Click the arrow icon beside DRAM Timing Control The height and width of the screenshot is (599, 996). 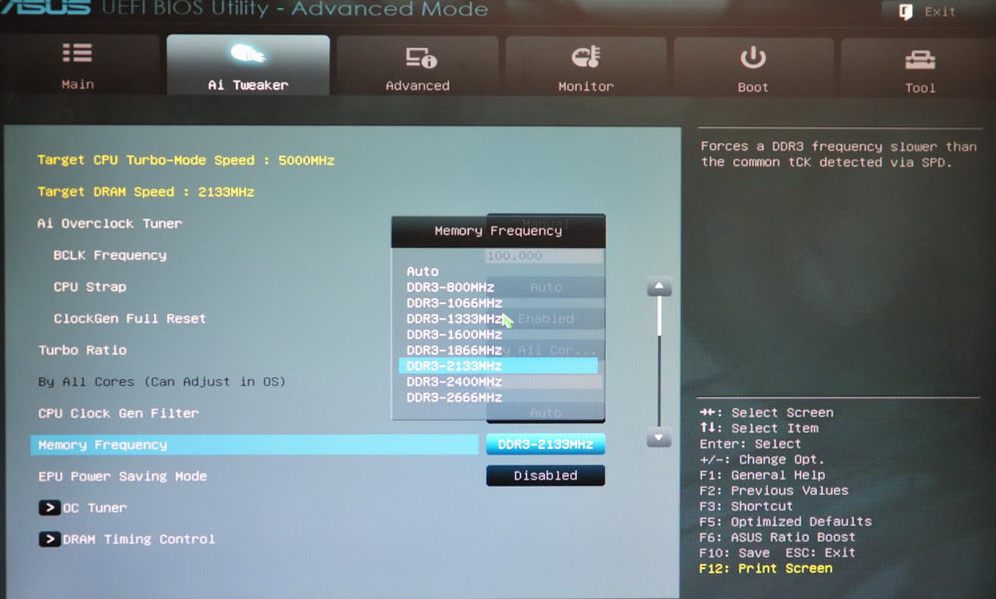[x=49, y=539]
